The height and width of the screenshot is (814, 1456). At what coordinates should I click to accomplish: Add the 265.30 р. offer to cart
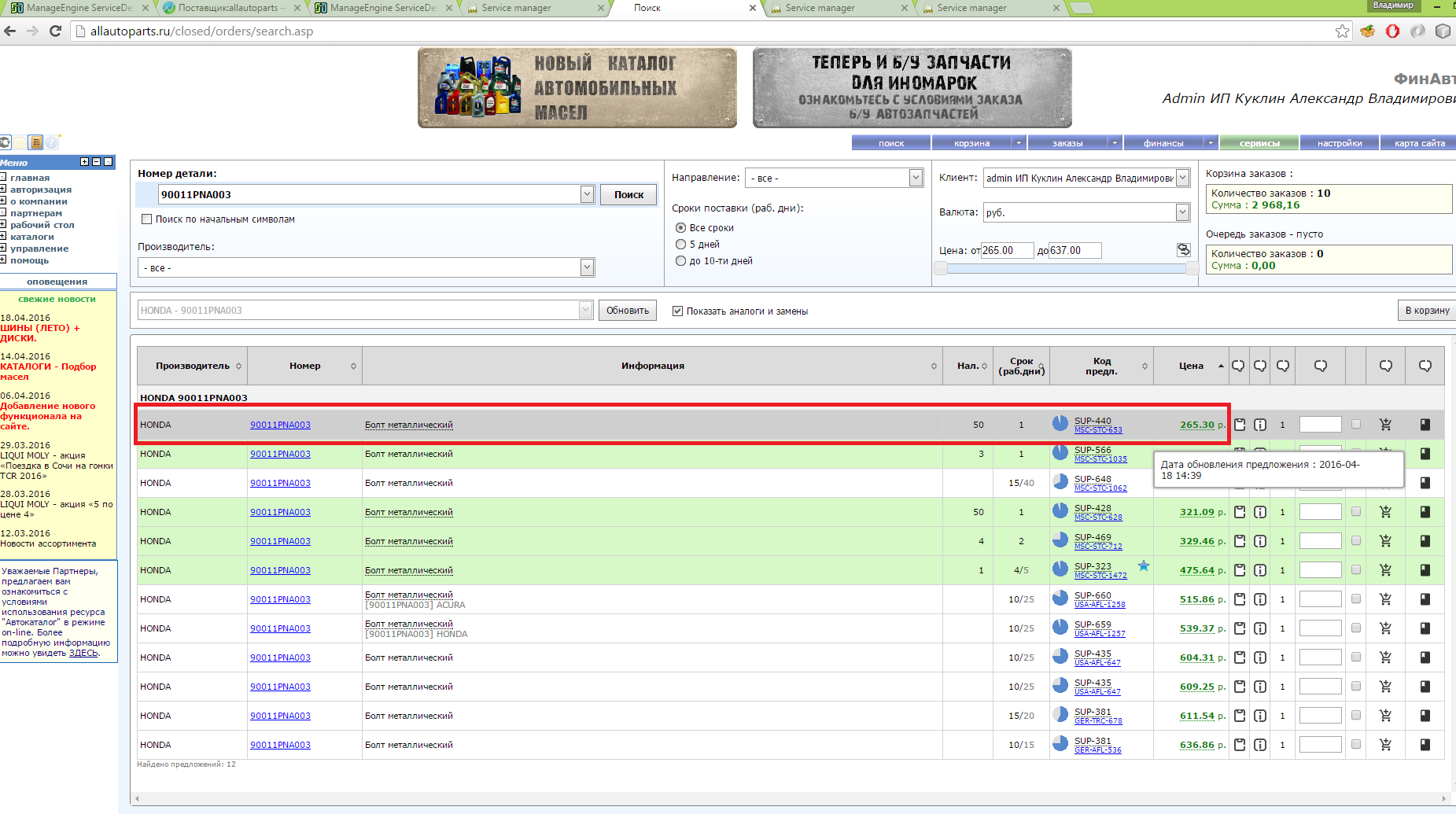(x=1385, y=425)
